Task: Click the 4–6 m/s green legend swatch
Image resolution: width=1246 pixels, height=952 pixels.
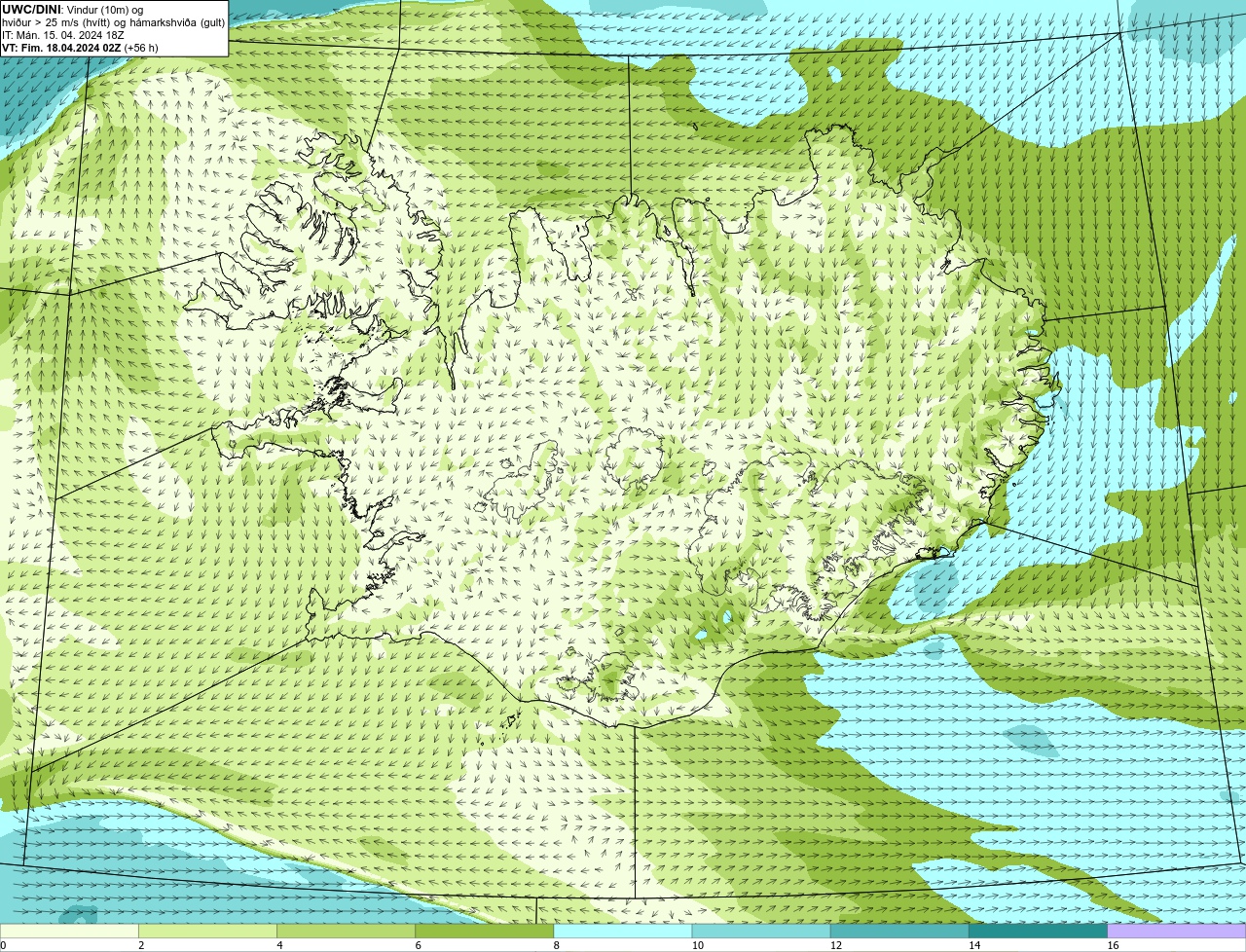Action: [x=346, y=931]
